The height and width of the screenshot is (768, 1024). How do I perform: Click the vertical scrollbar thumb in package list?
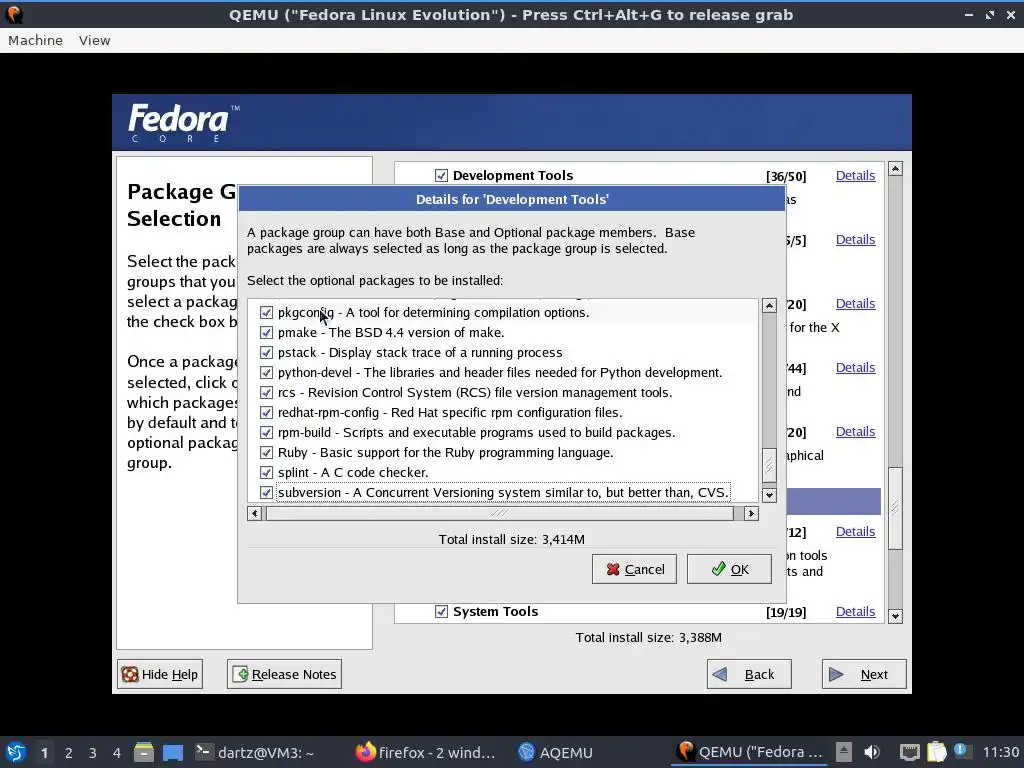769,465
